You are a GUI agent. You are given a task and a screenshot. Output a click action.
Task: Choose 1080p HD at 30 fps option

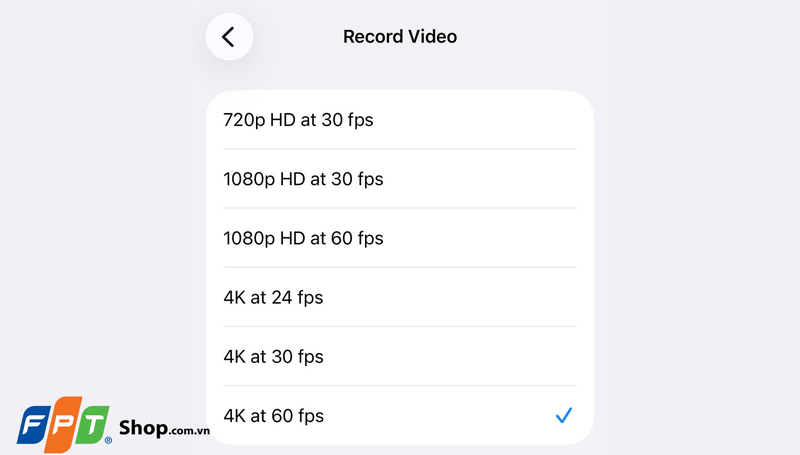click(399, 179)
